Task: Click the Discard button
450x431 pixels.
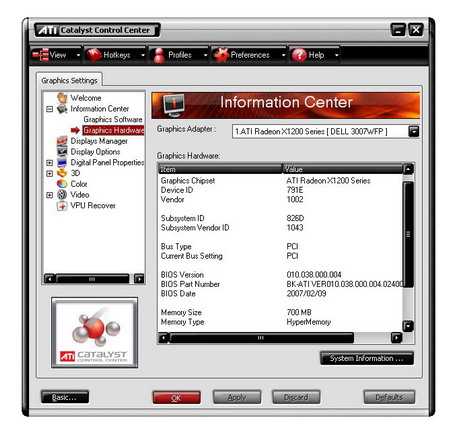Action: point(296,397)
